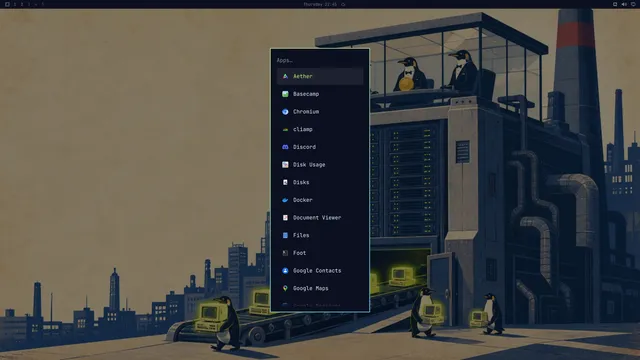Launch Discord from its icon
Image resolution: width=640 pixels, height=360 pixels.
pyautogui.click(x=285, y=147)
